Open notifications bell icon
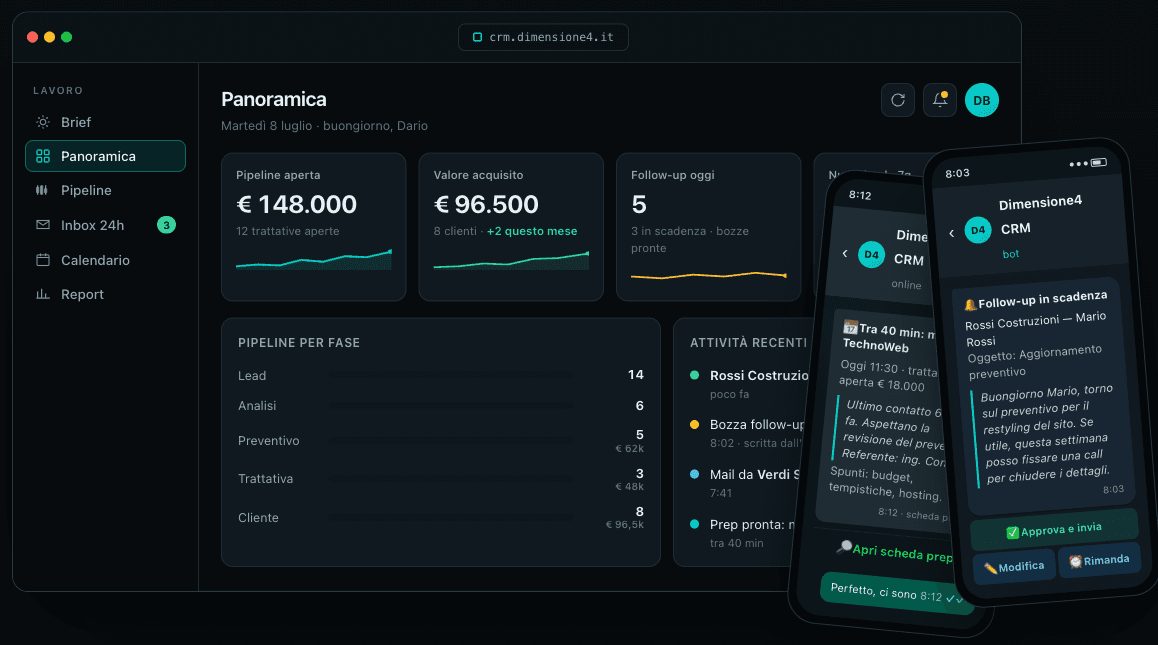The width and height of the screenshot is (1158, 645). [939, 100]
